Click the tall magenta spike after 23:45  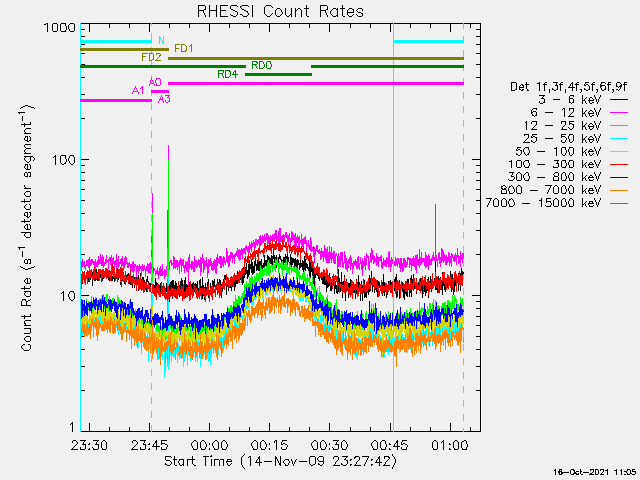pyautogui.click(x=168, y=204)
